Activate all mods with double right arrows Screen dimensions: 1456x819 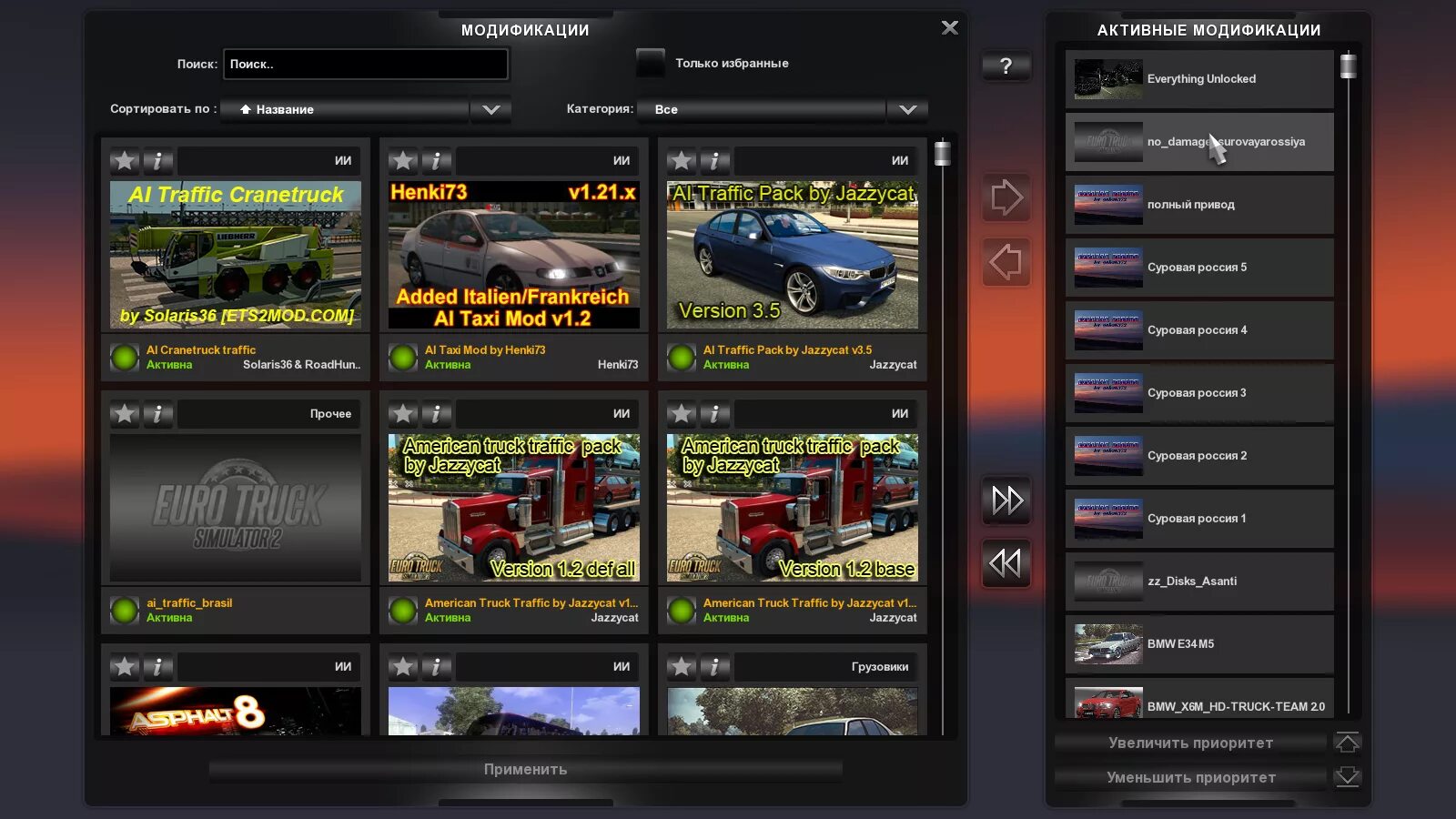[1006, 500]
